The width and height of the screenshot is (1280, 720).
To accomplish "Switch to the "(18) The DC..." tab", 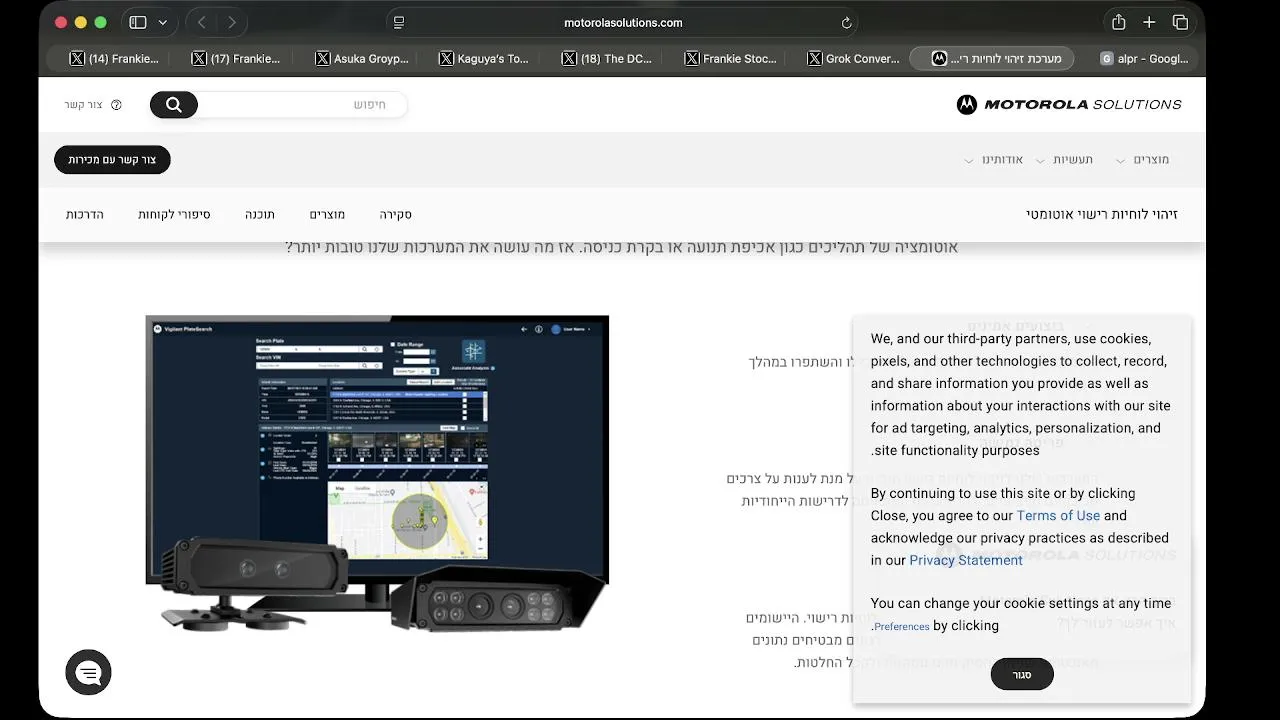I will [607, 59].
